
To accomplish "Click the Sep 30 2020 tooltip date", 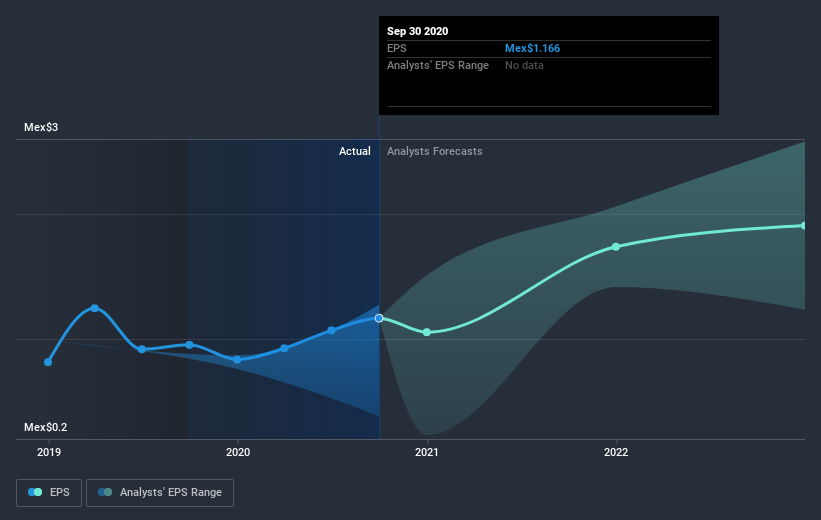I will pyautogui.click(x=417, y=31).
